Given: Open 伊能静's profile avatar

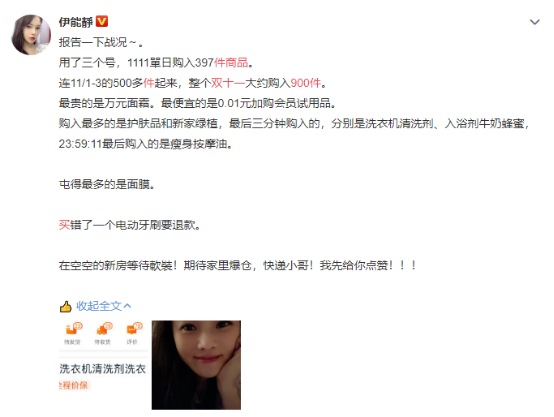Looking at the screenshot, I should coord(31,35).
